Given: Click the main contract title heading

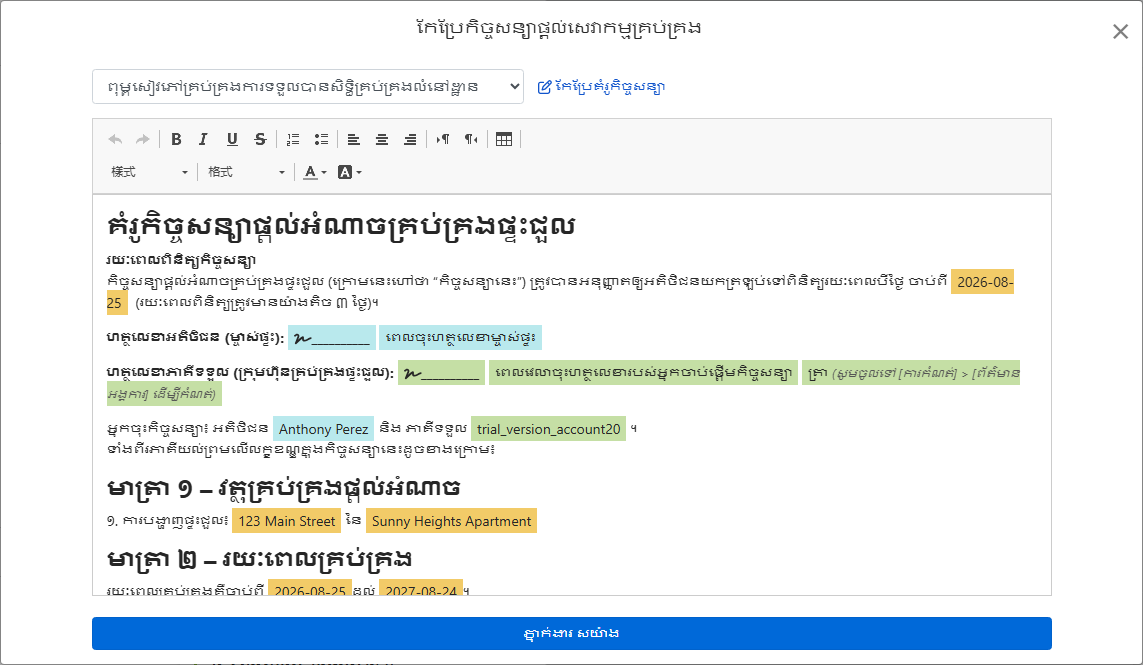Looking at the screenshot, I should click(x=341, y=227).
